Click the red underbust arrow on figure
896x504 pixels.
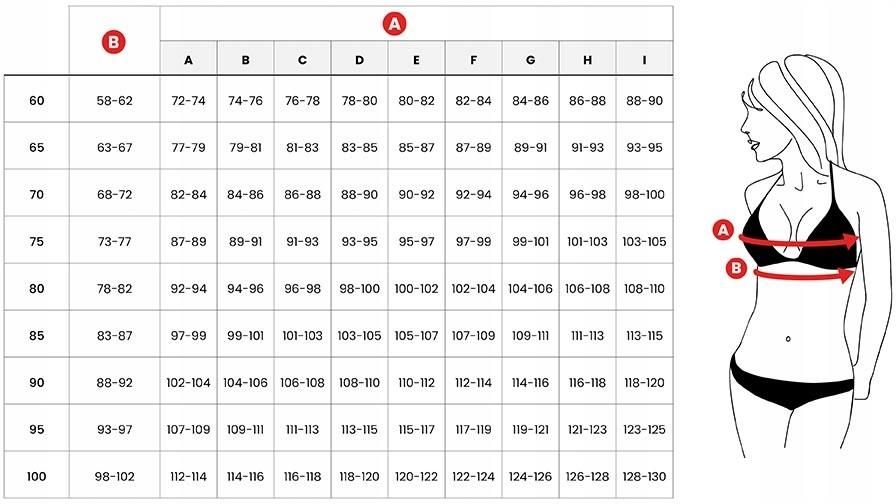point(803,275)
